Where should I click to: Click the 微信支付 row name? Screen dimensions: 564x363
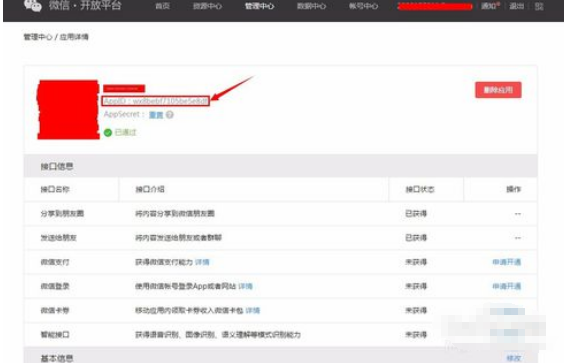click(x=55, y=262)
